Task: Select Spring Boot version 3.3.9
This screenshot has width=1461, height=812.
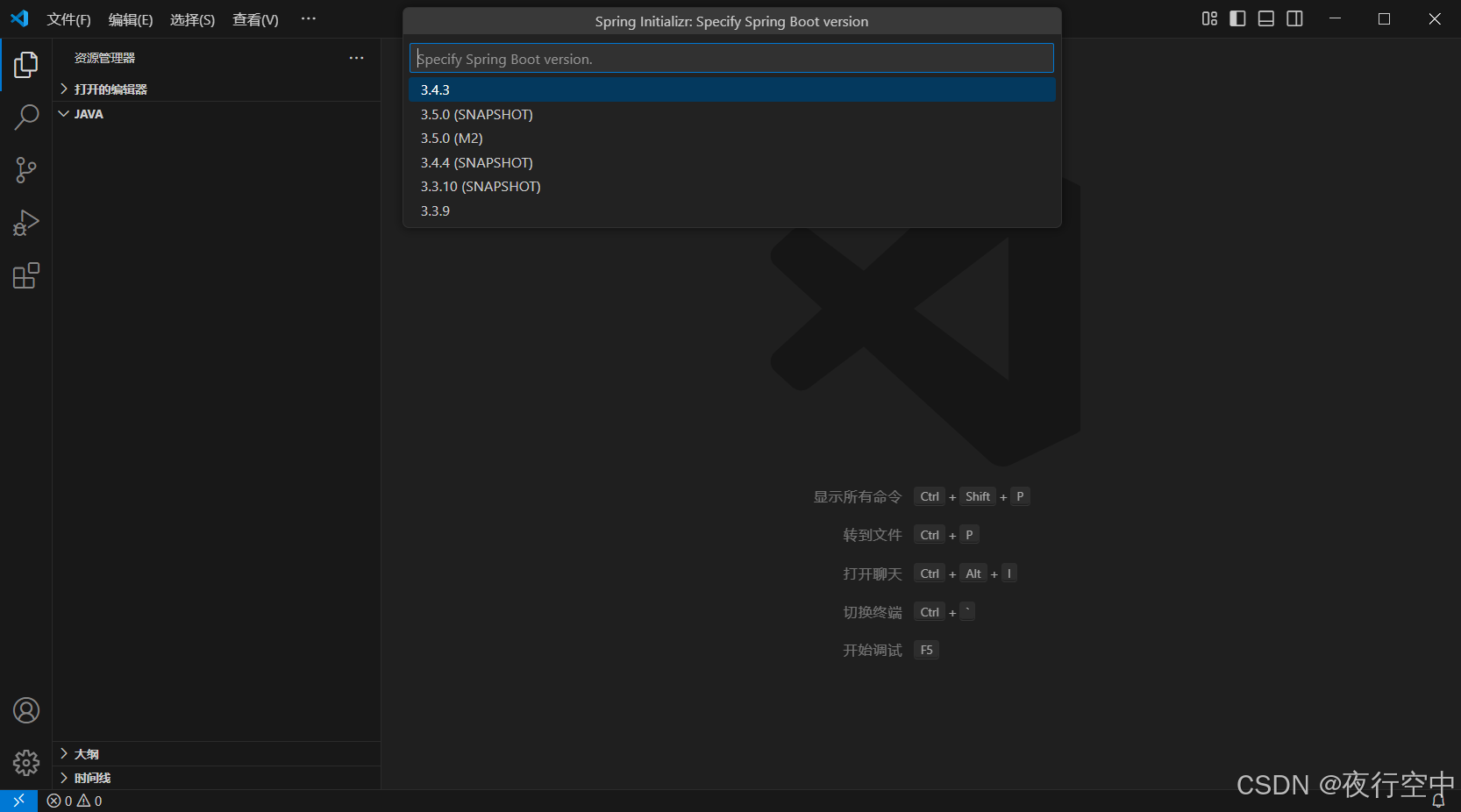Action: [x=731, y=210]
